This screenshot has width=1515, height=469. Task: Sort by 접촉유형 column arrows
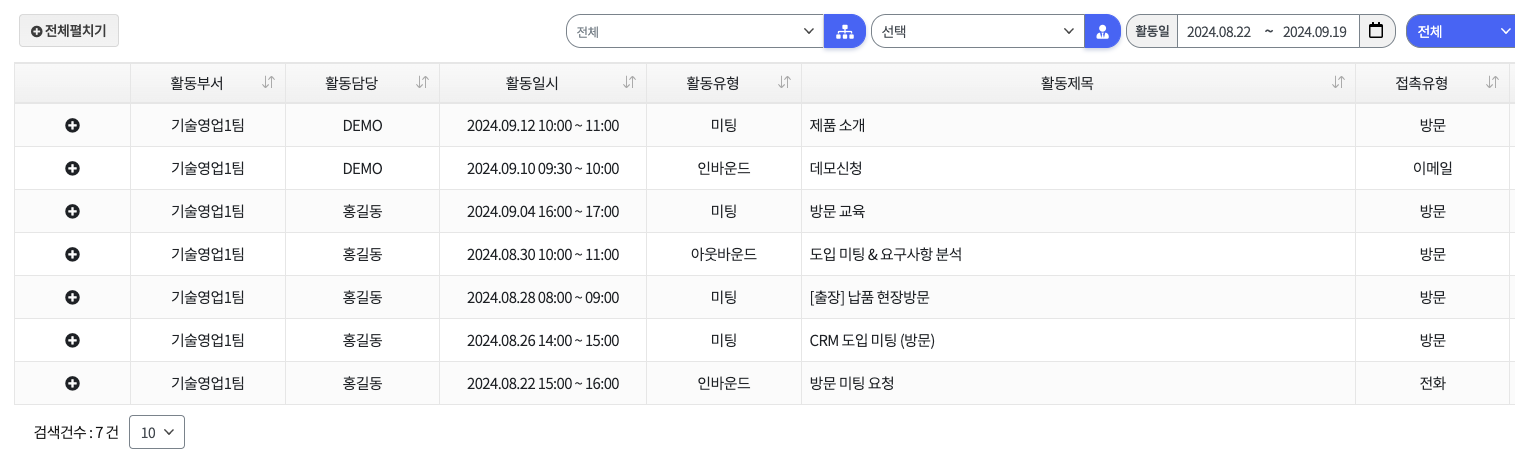coord(1492,82)
